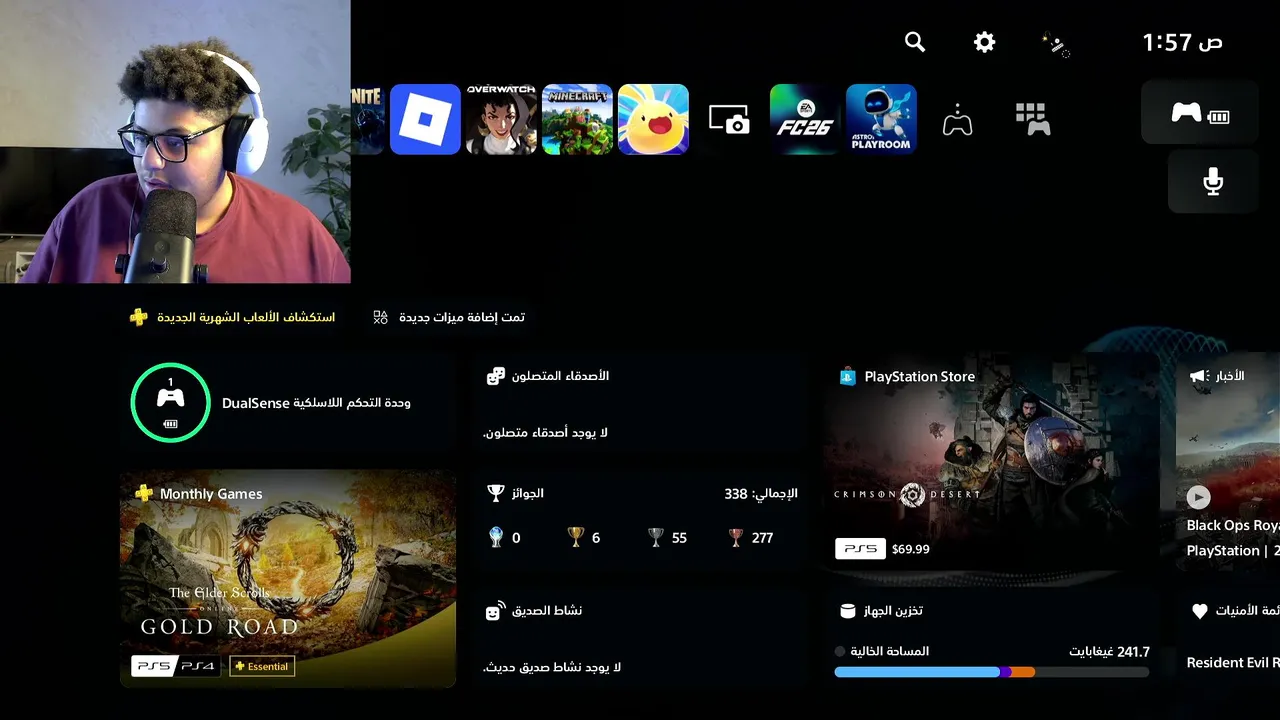Select the DualSense wireless controller card

point(288,403)
